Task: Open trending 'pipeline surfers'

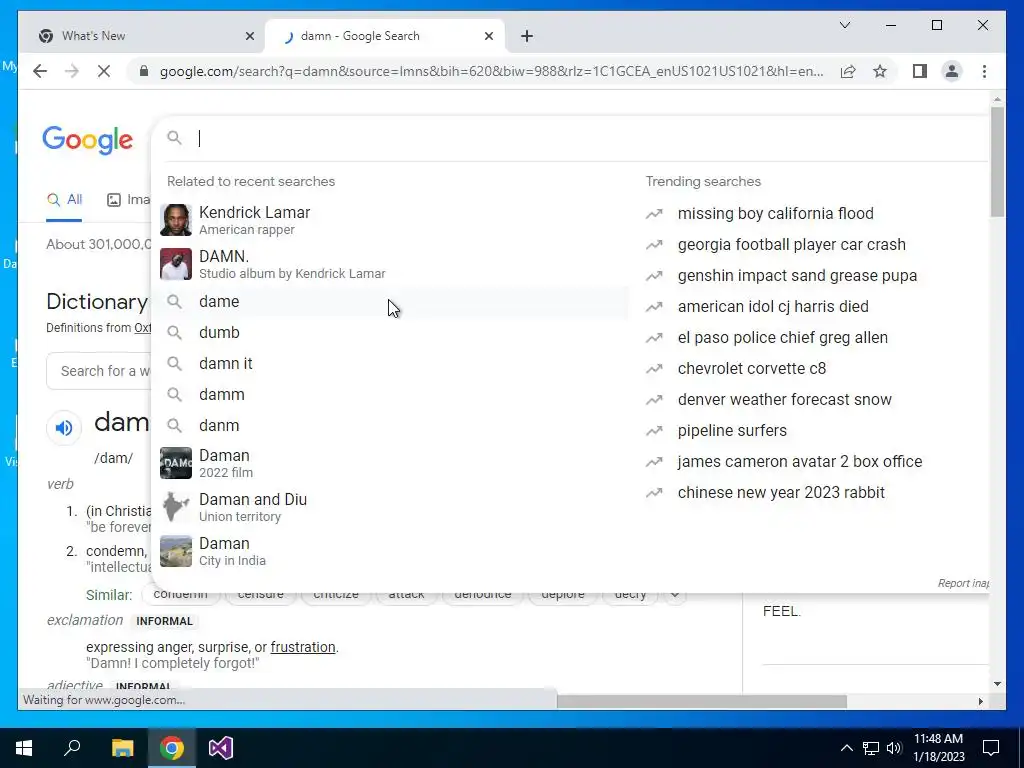Action: (732, 430)
